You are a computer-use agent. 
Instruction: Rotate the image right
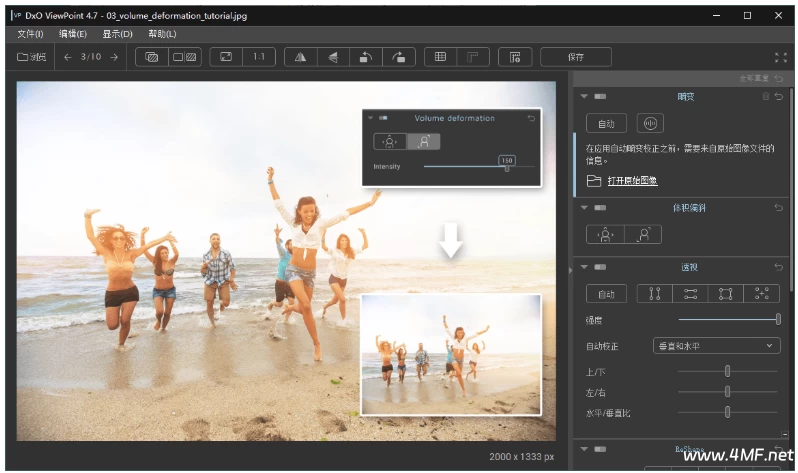coord(399,57)
